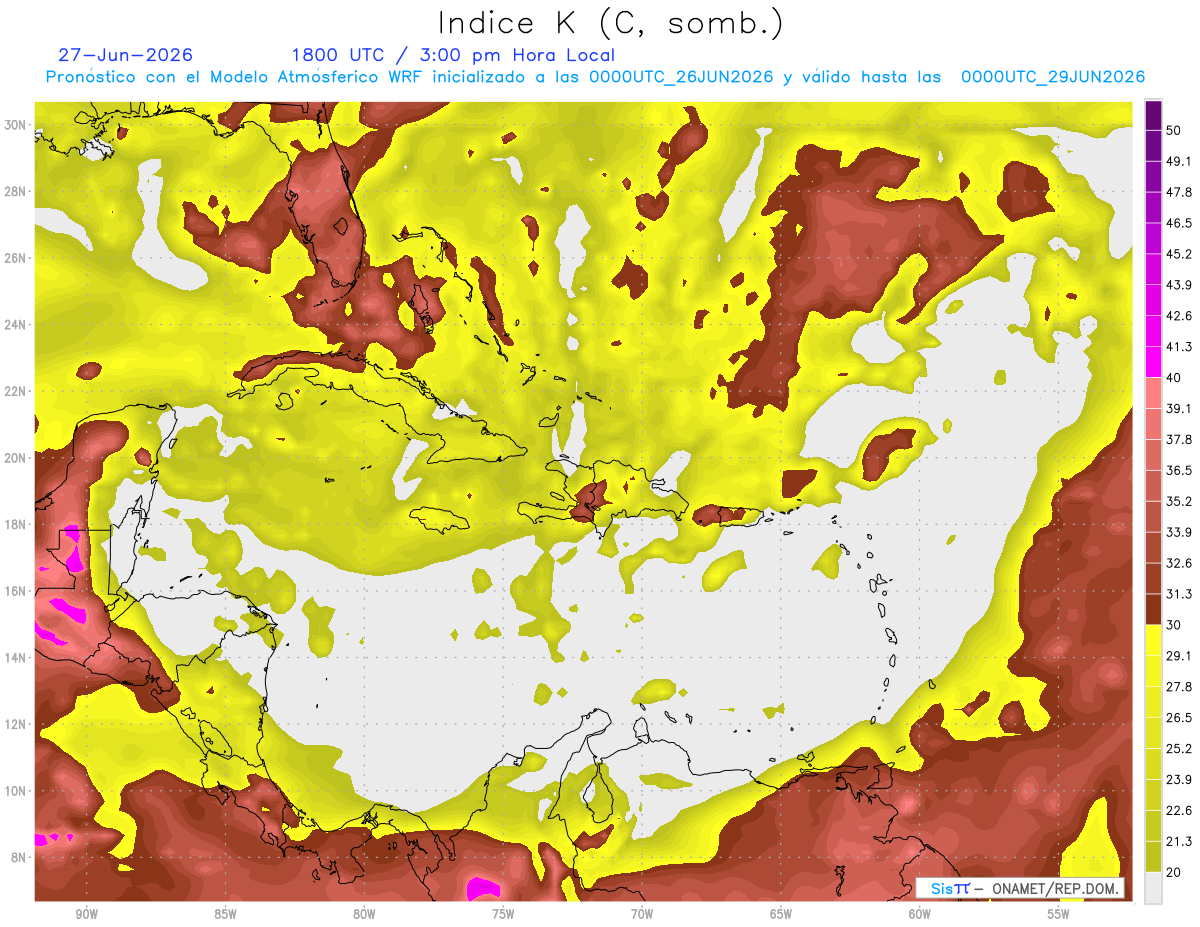The image size is (1200, 927).
Task: Select the colorbar value "27.8"
Action: coord(1179,687)
